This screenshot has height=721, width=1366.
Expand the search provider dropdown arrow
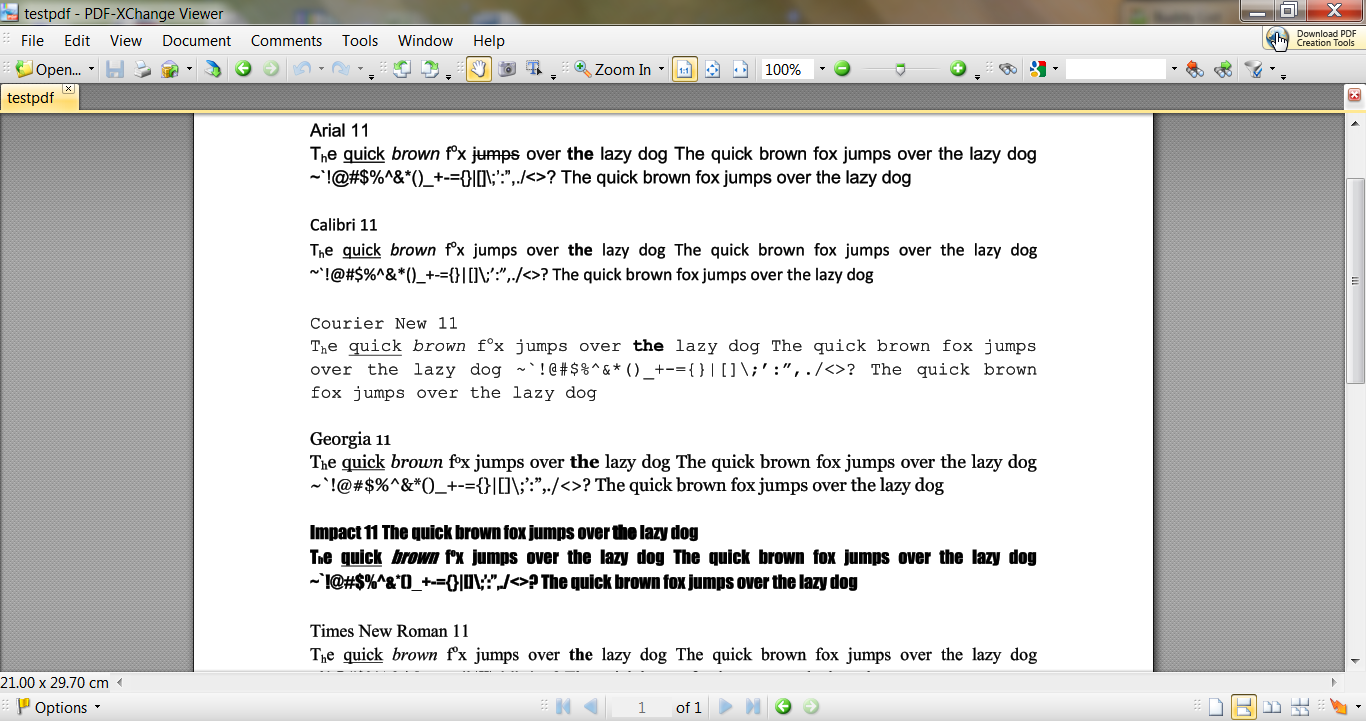click(1056, 69)
